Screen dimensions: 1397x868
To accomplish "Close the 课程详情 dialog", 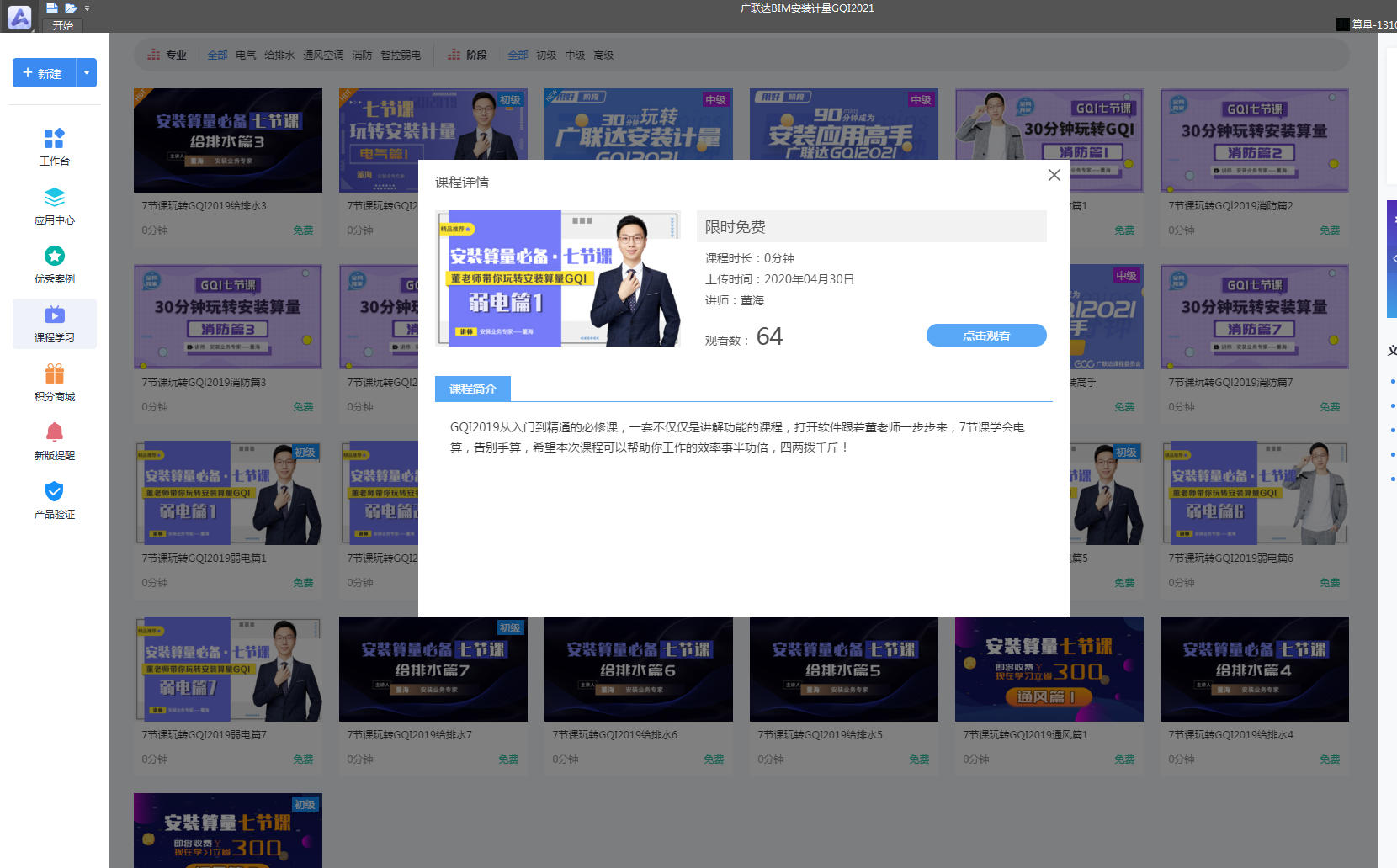I will click(1054, 175).
